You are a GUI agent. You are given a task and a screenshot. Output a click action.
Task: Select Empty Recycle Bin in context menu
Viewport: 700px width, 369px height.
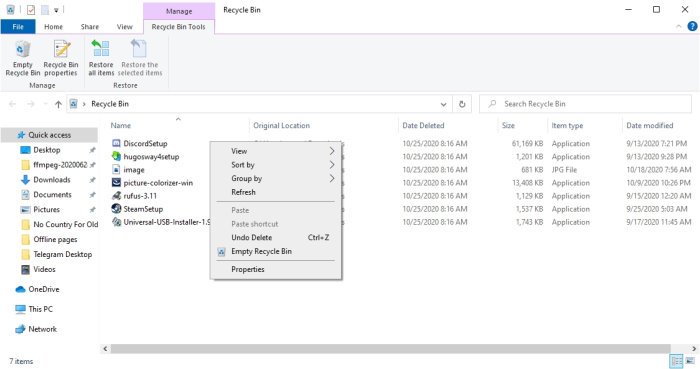(261, 251)
